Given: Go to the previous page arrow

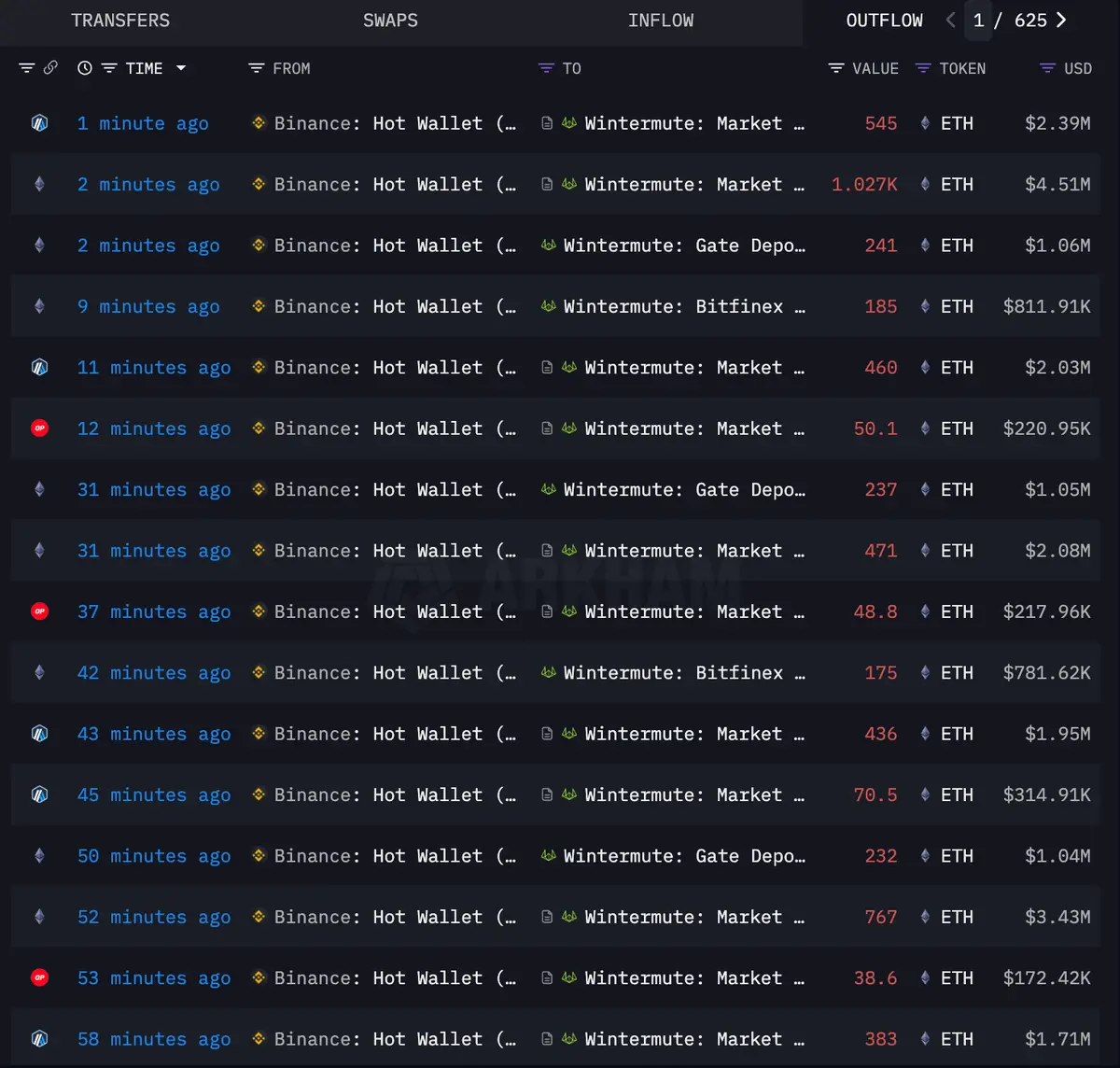Looking at the screenshot, I should 950,21.
